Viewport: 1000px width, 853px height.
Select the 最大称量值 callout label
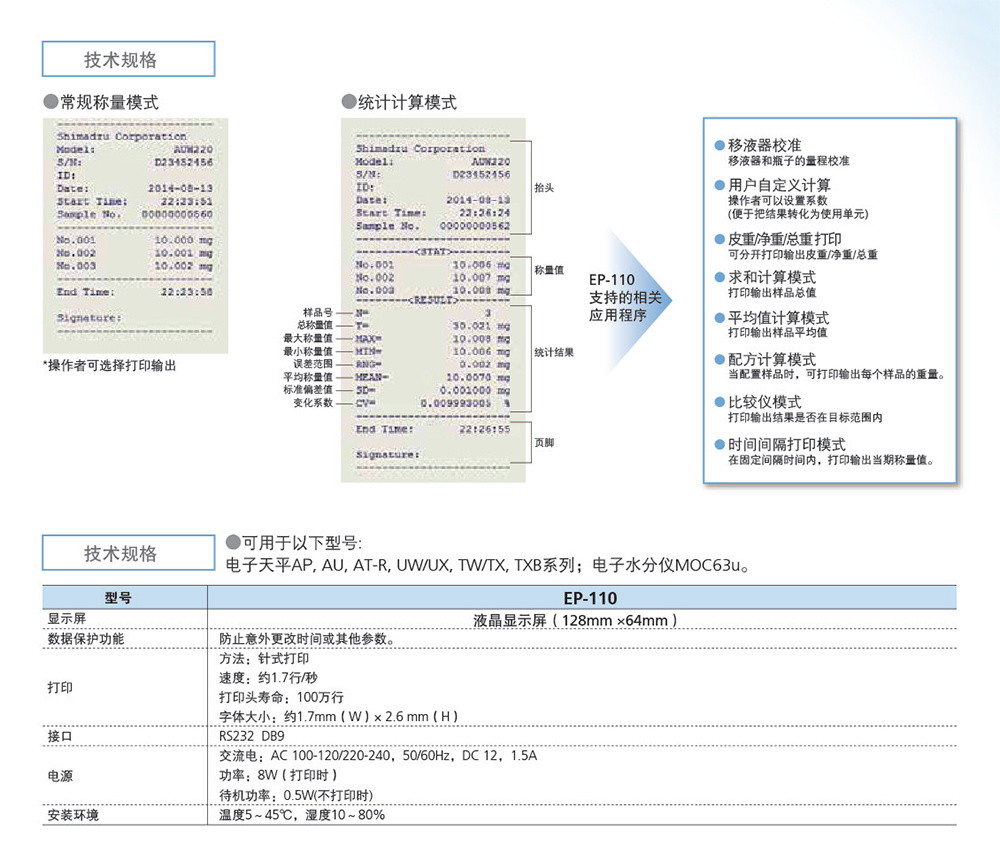308,338
